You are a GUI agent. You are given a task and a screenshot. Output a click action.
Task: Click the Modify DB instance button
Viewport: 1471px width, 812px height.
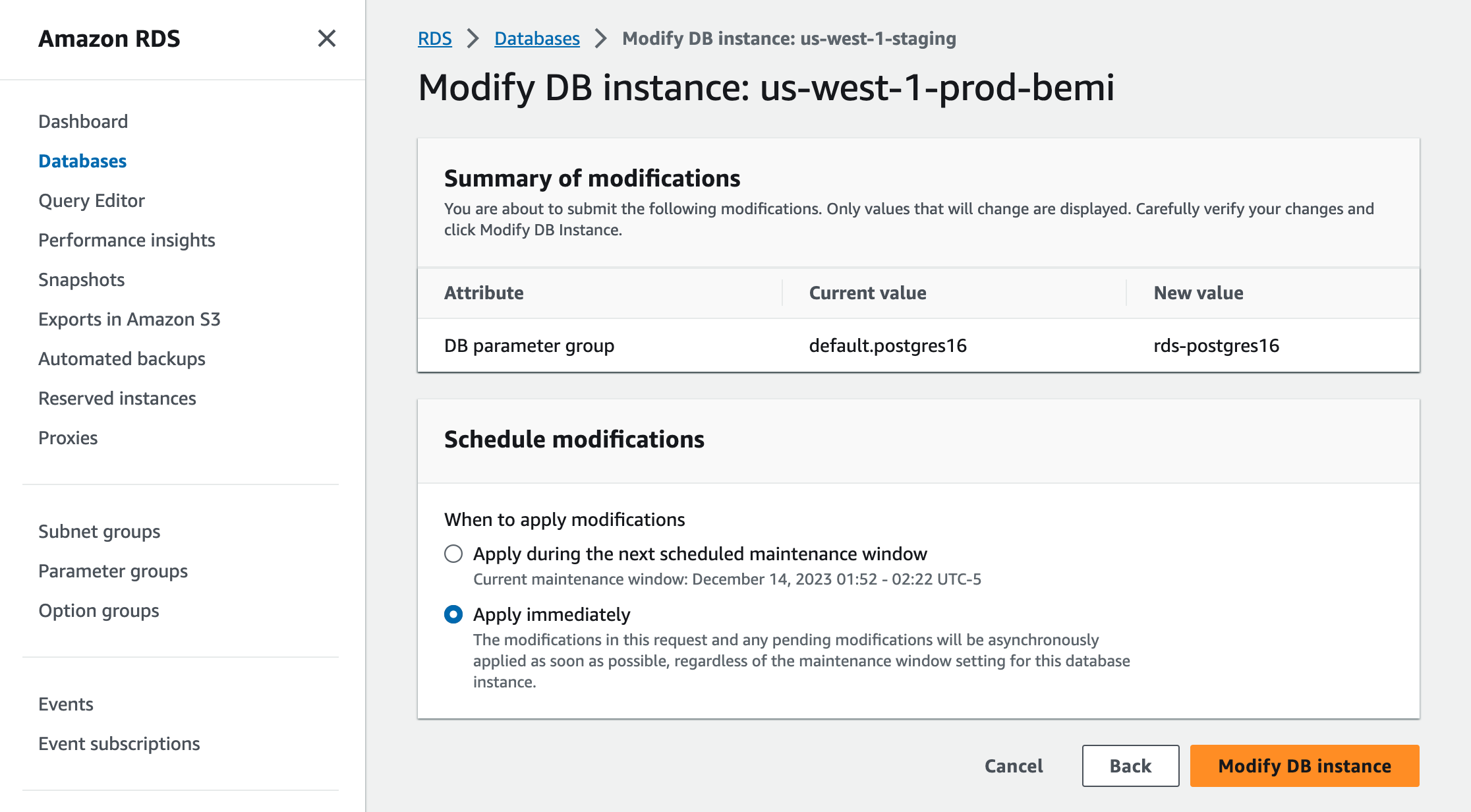tap(1304, 766)
